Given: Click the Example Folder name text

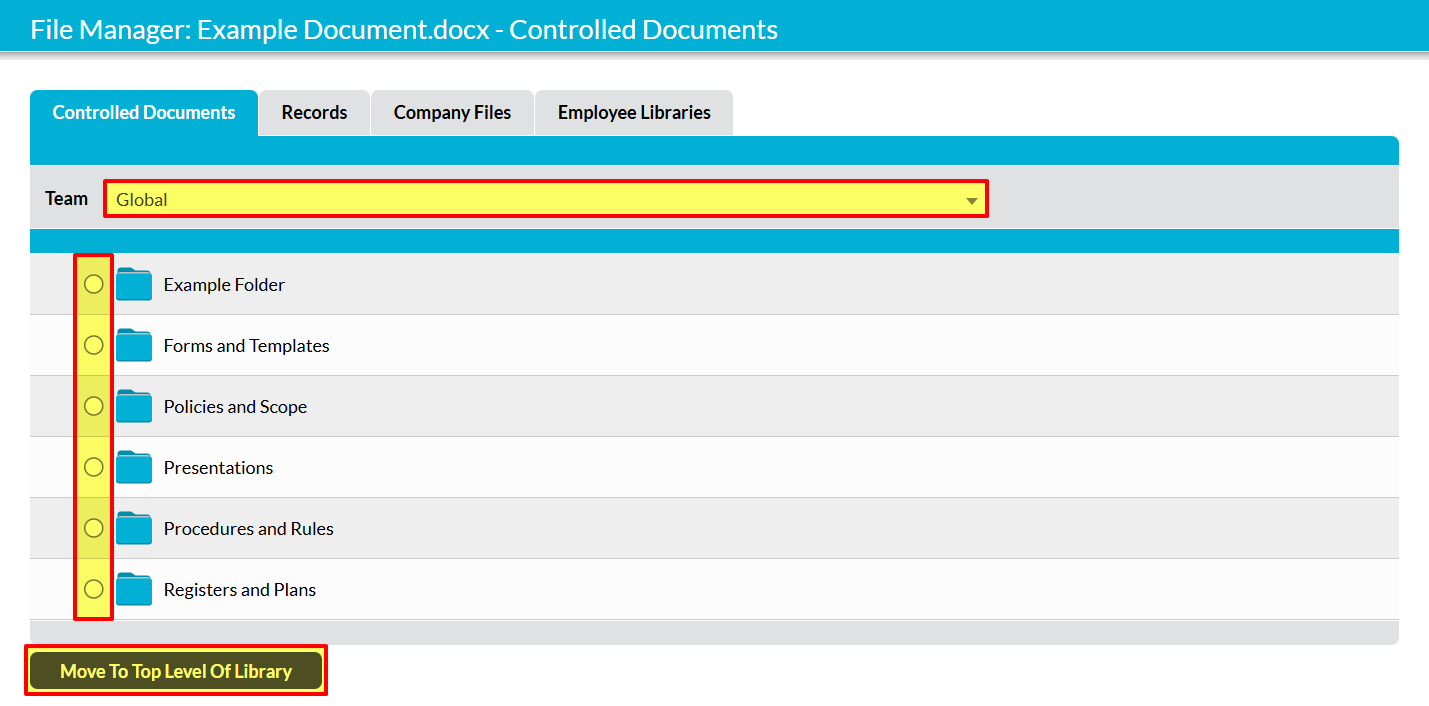Looking at the screenshot, I should pyautogui.click(x=224, y=285).
